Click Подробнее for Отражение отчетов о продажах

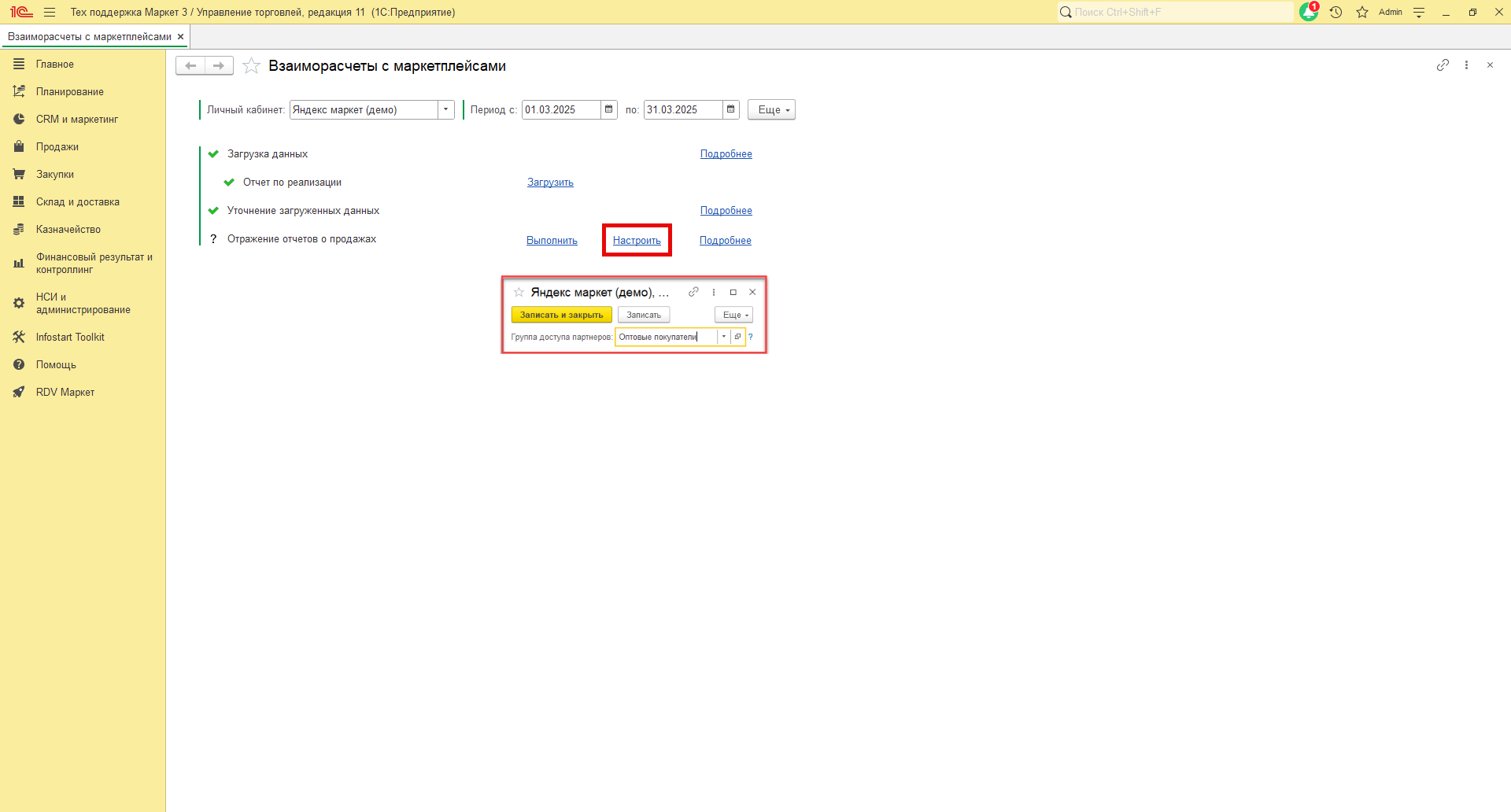pos(726,240)
